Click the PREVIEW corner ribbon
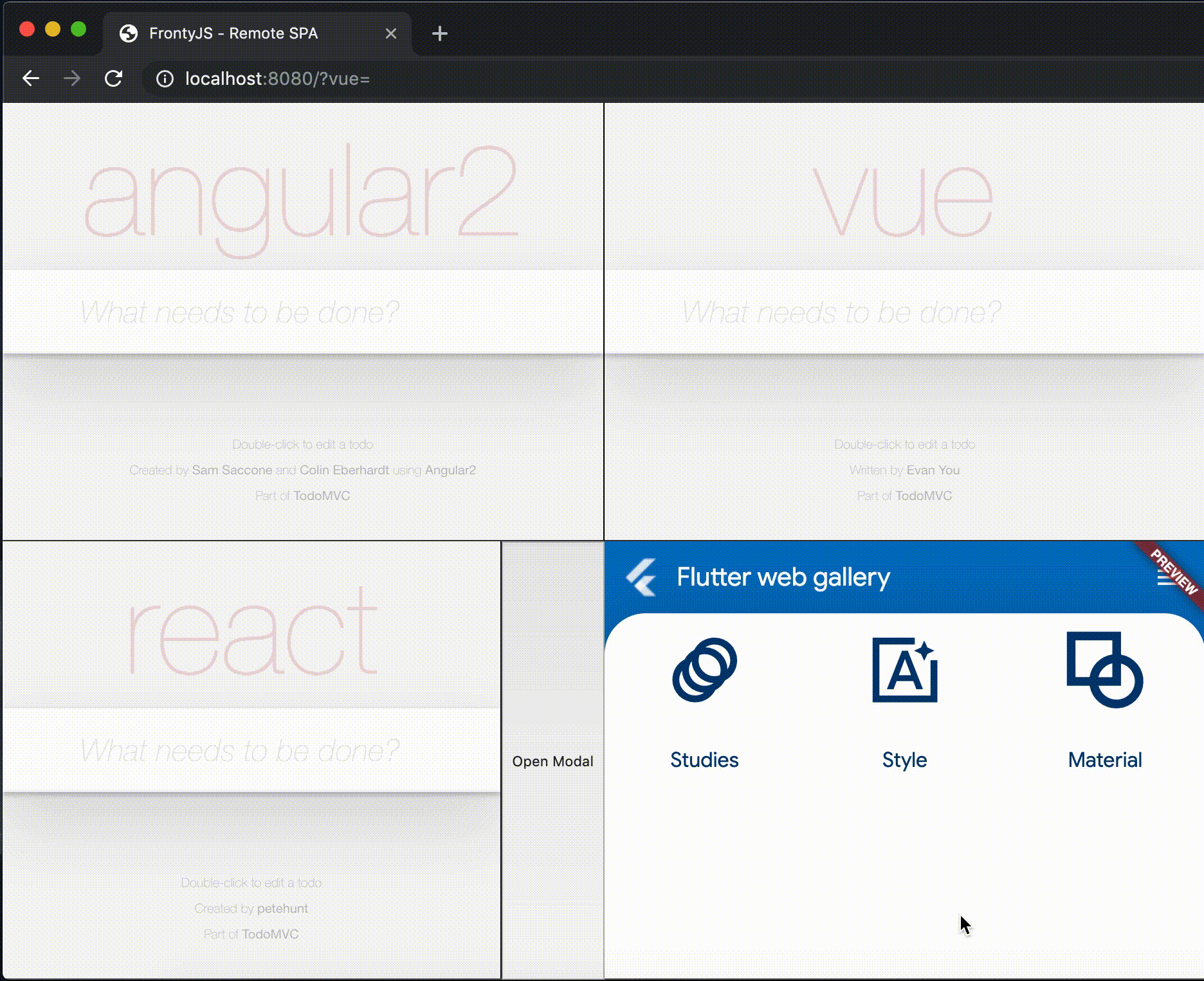 click(1172, 573)
